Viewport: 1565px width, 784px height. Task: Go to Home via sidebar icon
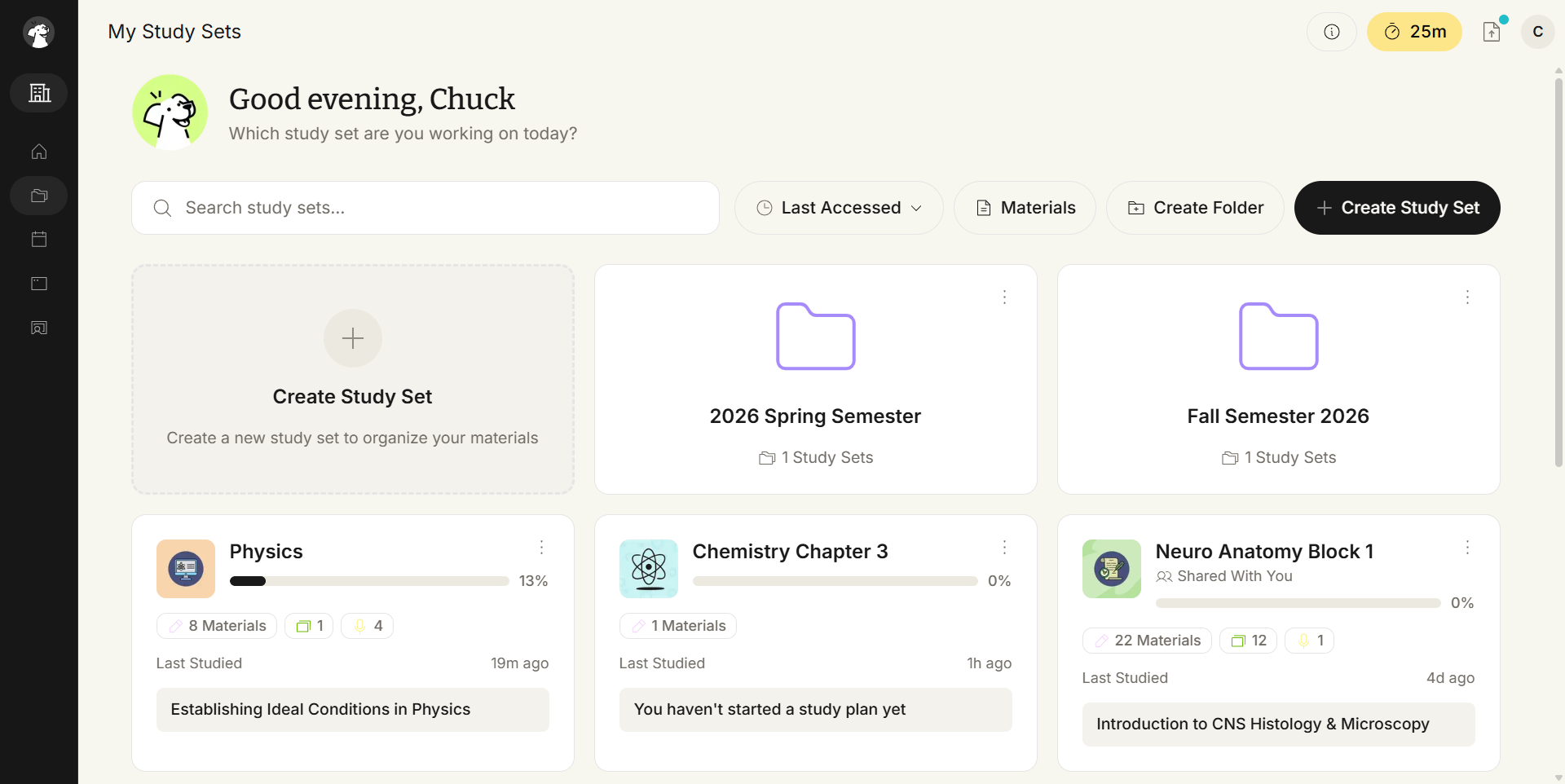click(x=39, y=152)
